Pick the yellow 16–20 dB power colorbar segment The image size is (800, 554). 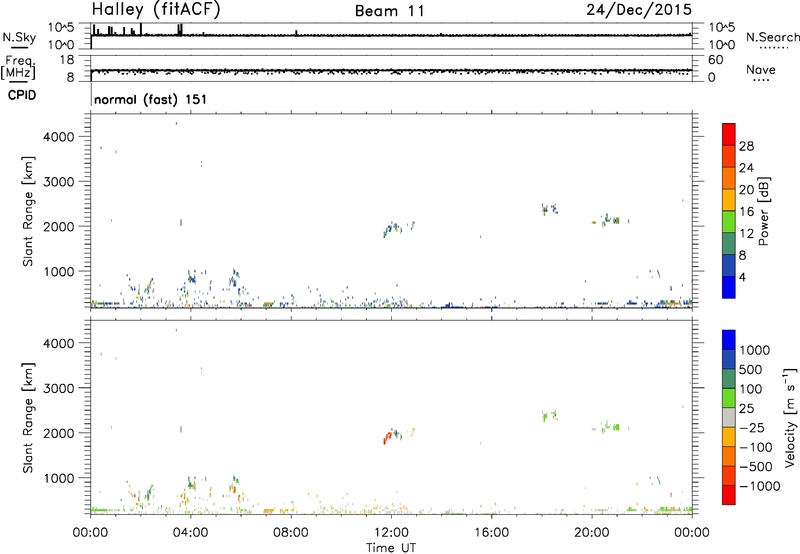pos(729,200)
